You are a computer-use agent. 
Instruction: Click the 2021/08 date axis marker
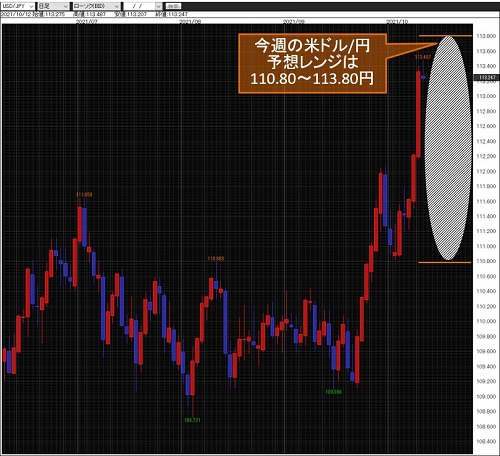190,22
